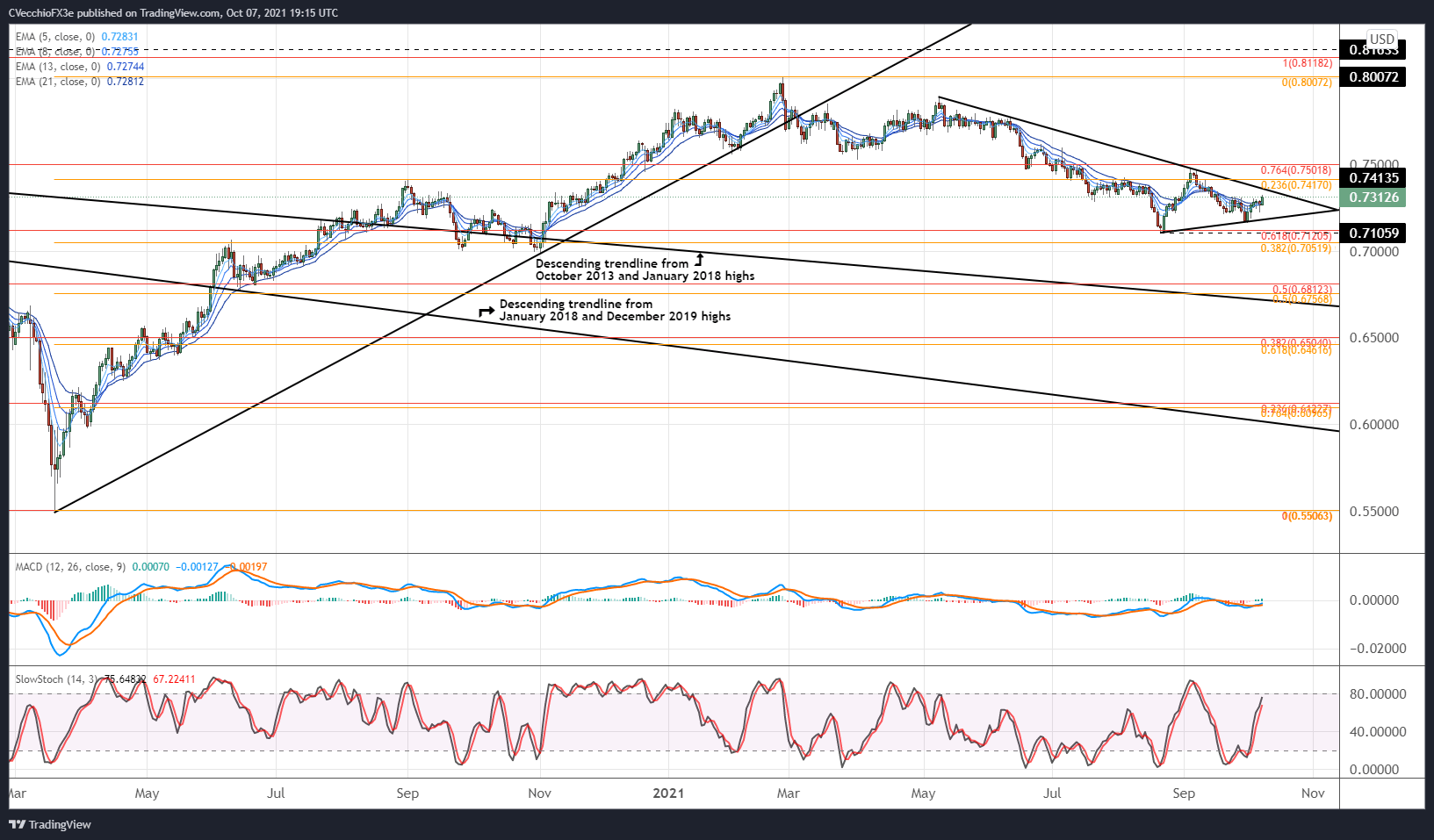Screen dimensions: 1434x840
Task: Click the Jul 2020 label on time axis
Action: [x=276, y=793]
